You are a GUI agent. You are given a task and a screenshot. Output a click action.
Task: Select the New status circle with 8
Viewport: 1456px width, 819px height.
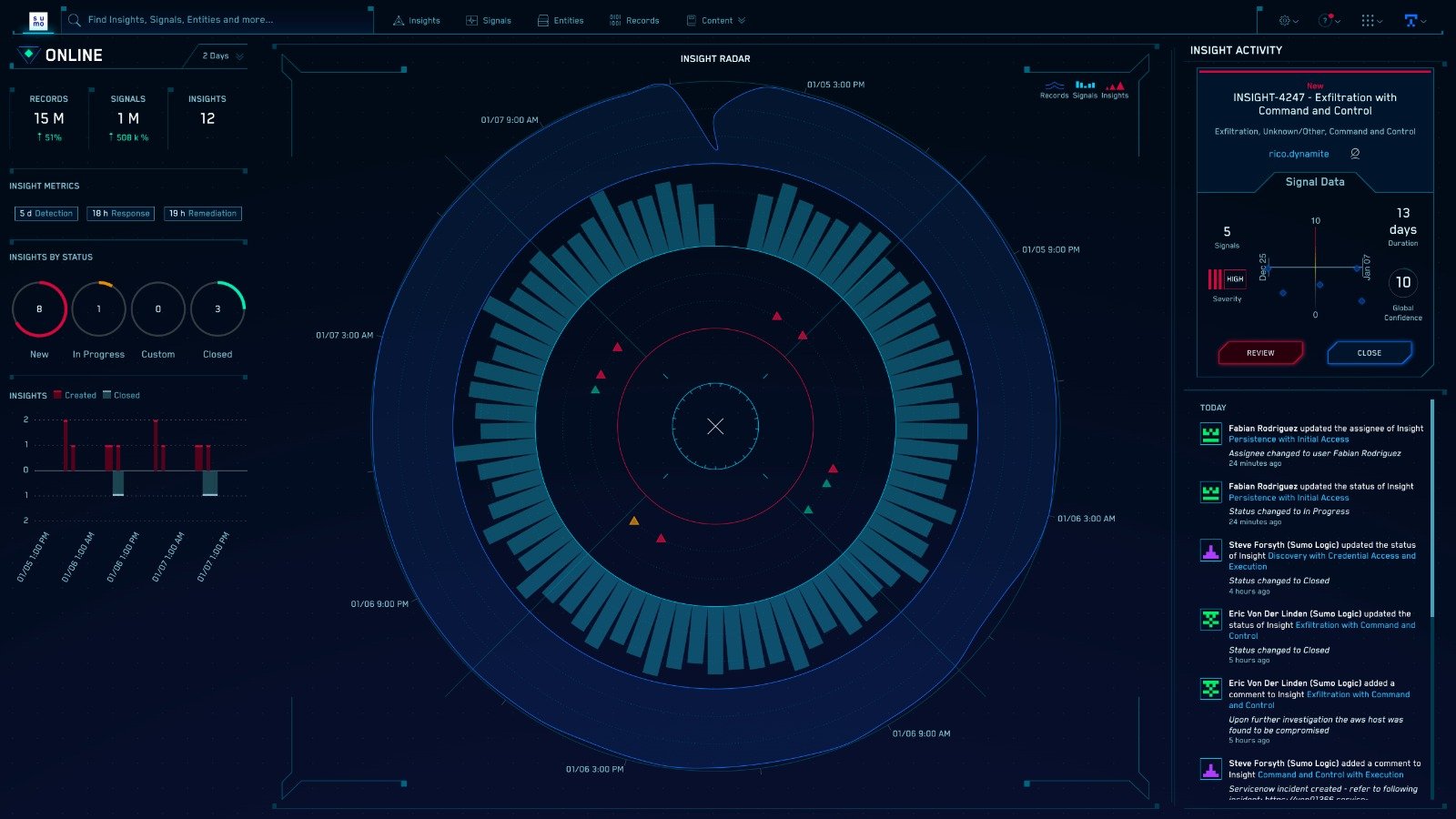tap(39, 308)
